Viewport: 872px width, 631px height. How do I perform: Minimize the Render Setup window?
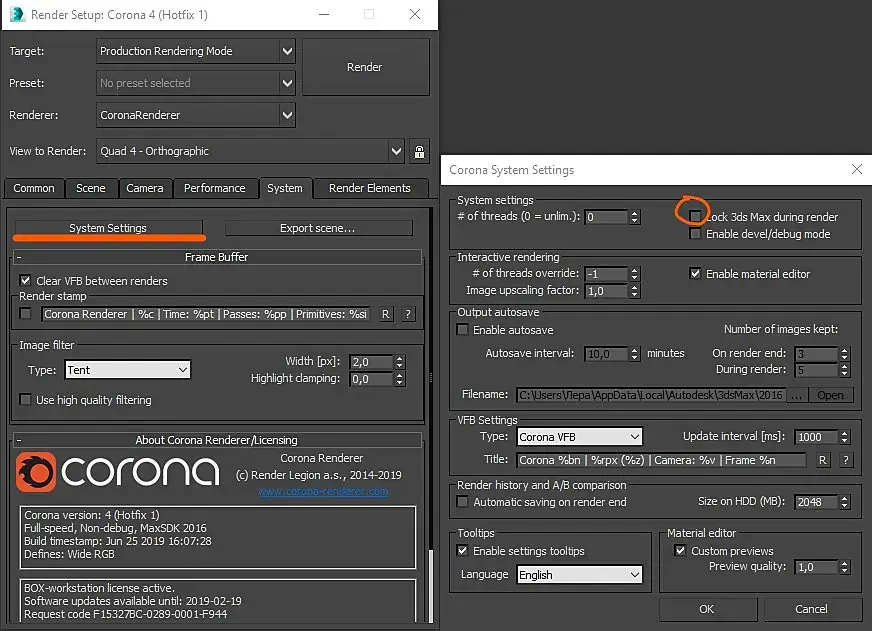[324, 14]
